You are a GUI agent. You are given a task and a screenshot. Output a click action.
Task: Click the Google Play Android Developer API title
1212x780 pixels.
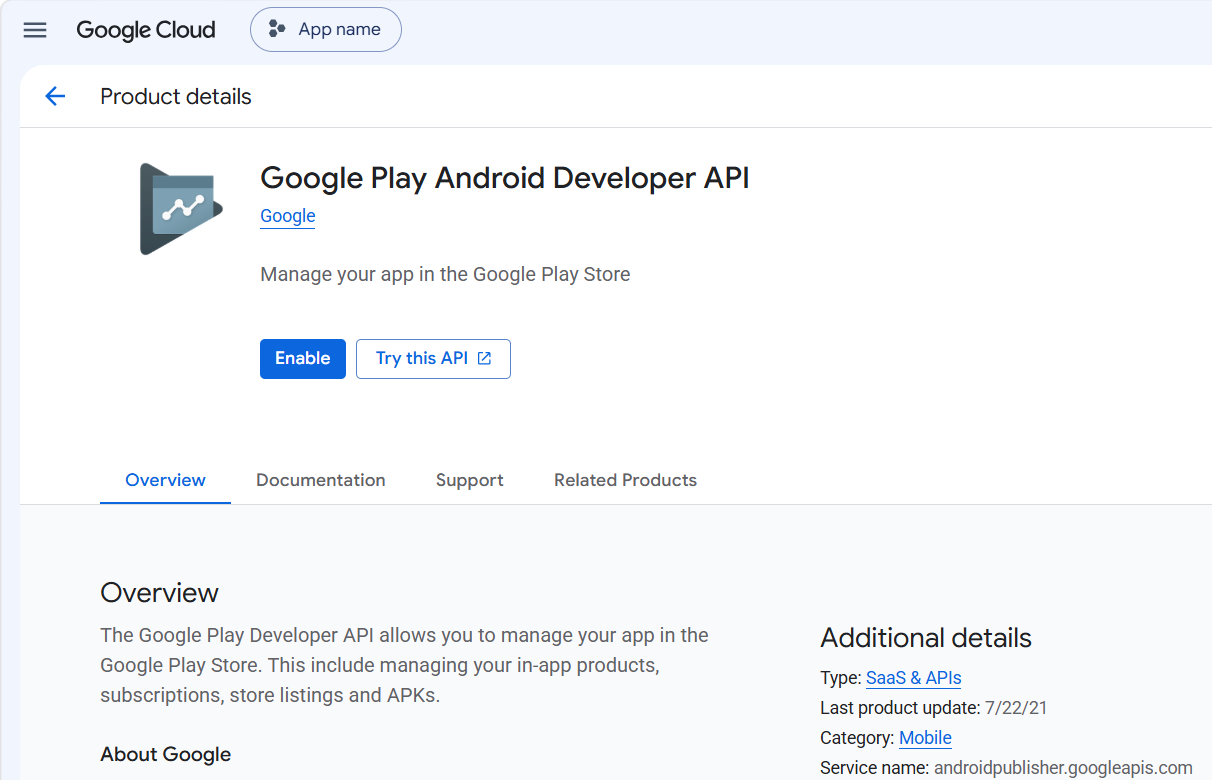pos(505,178)
